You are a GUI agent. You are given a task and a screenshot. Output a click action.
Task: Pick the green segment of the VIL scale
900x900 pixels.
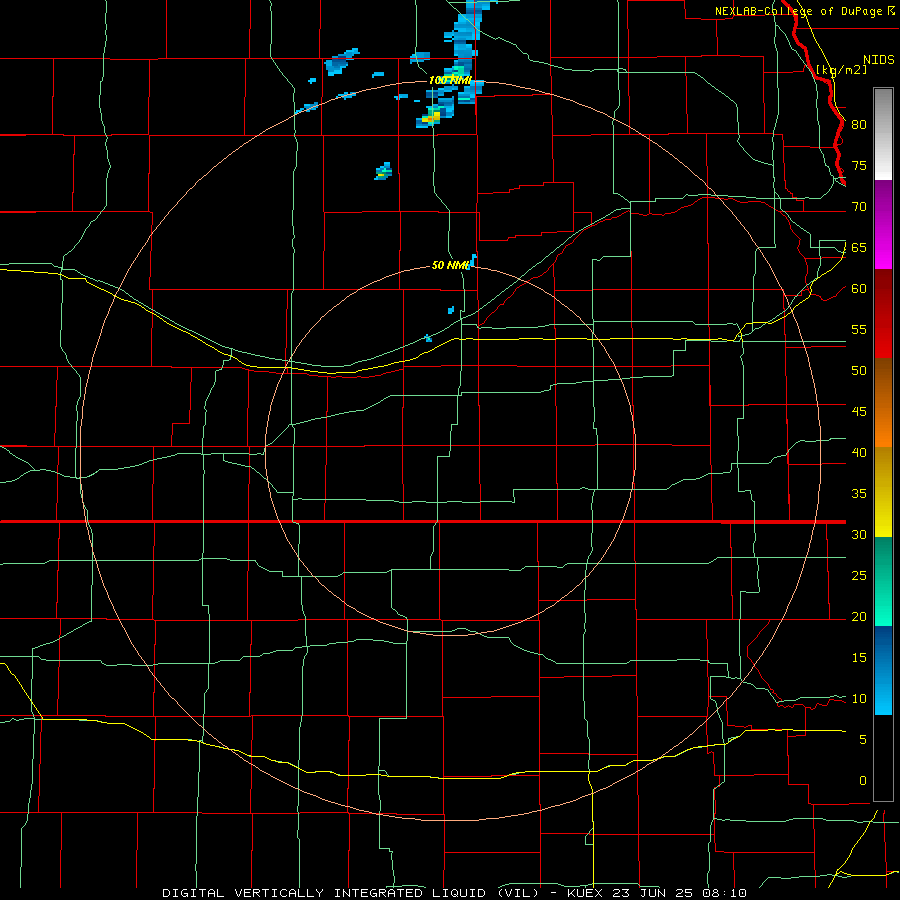(883, 581)
